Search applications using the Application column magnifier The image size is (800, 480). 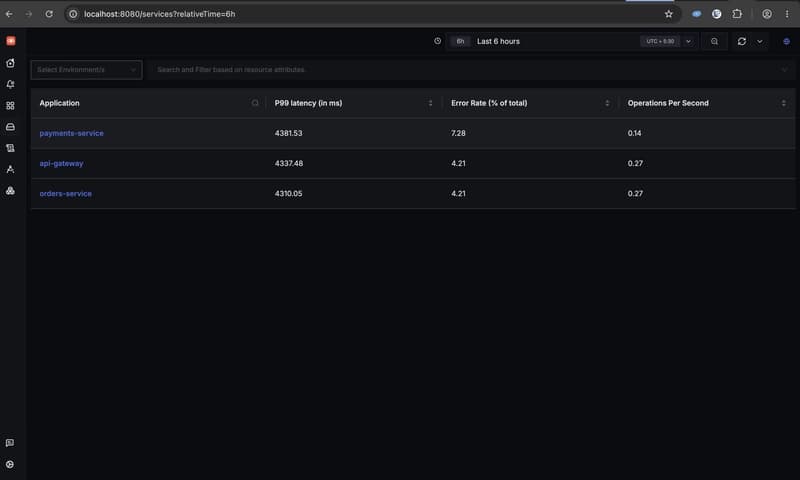click(255, 103)
